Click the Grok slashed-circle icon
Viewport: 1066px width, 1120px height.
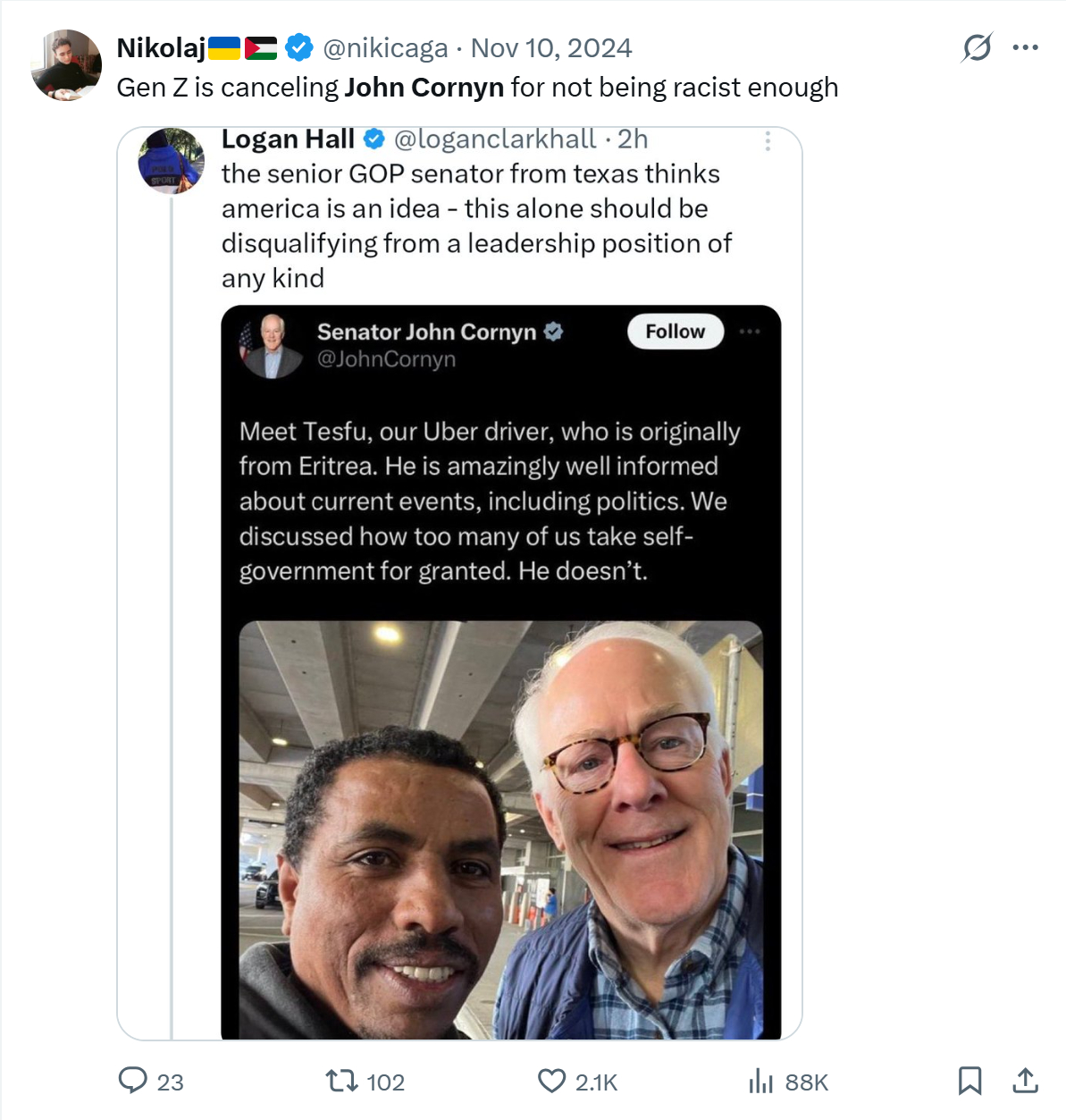(977, 47)
